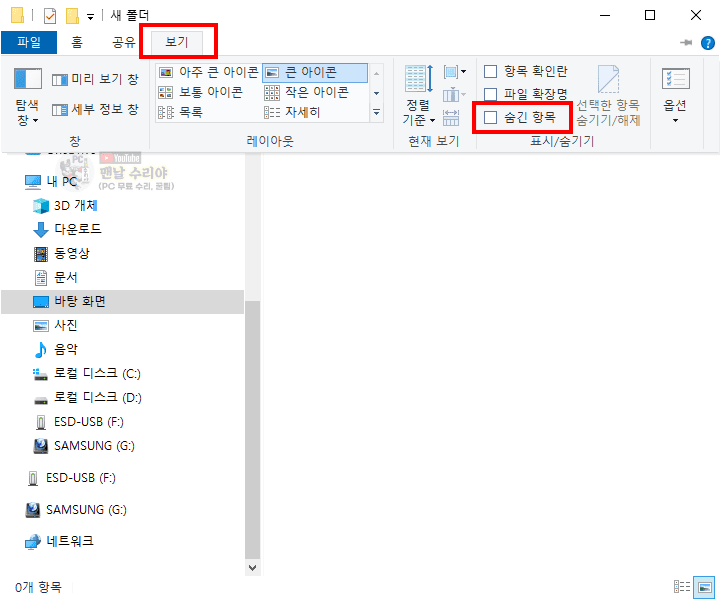Open 사진 folder in sidebar

[x=56, y=325]
